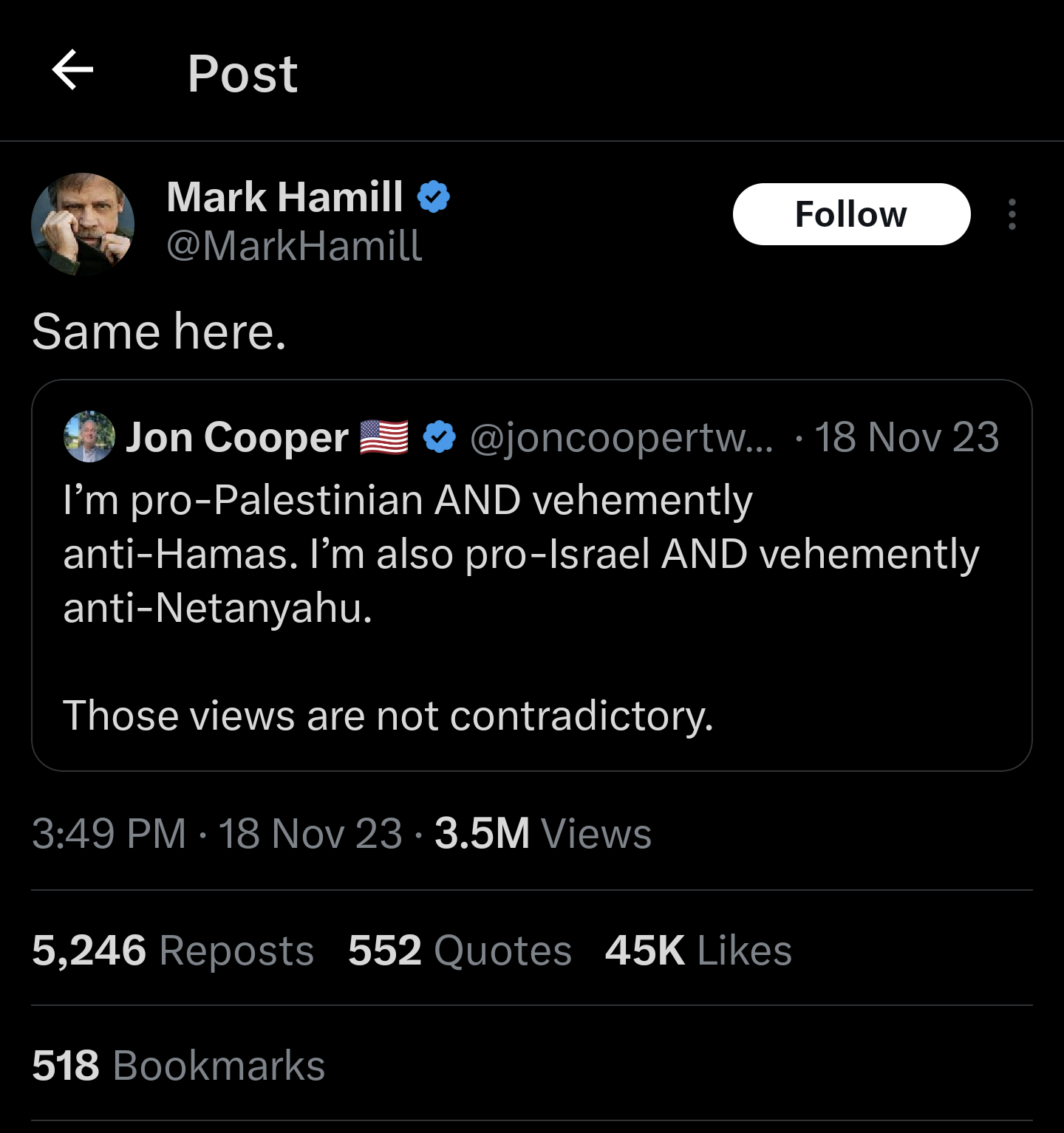Open Mark Hamill's profile picture
1064x1133 pixels.
[83, 225]
